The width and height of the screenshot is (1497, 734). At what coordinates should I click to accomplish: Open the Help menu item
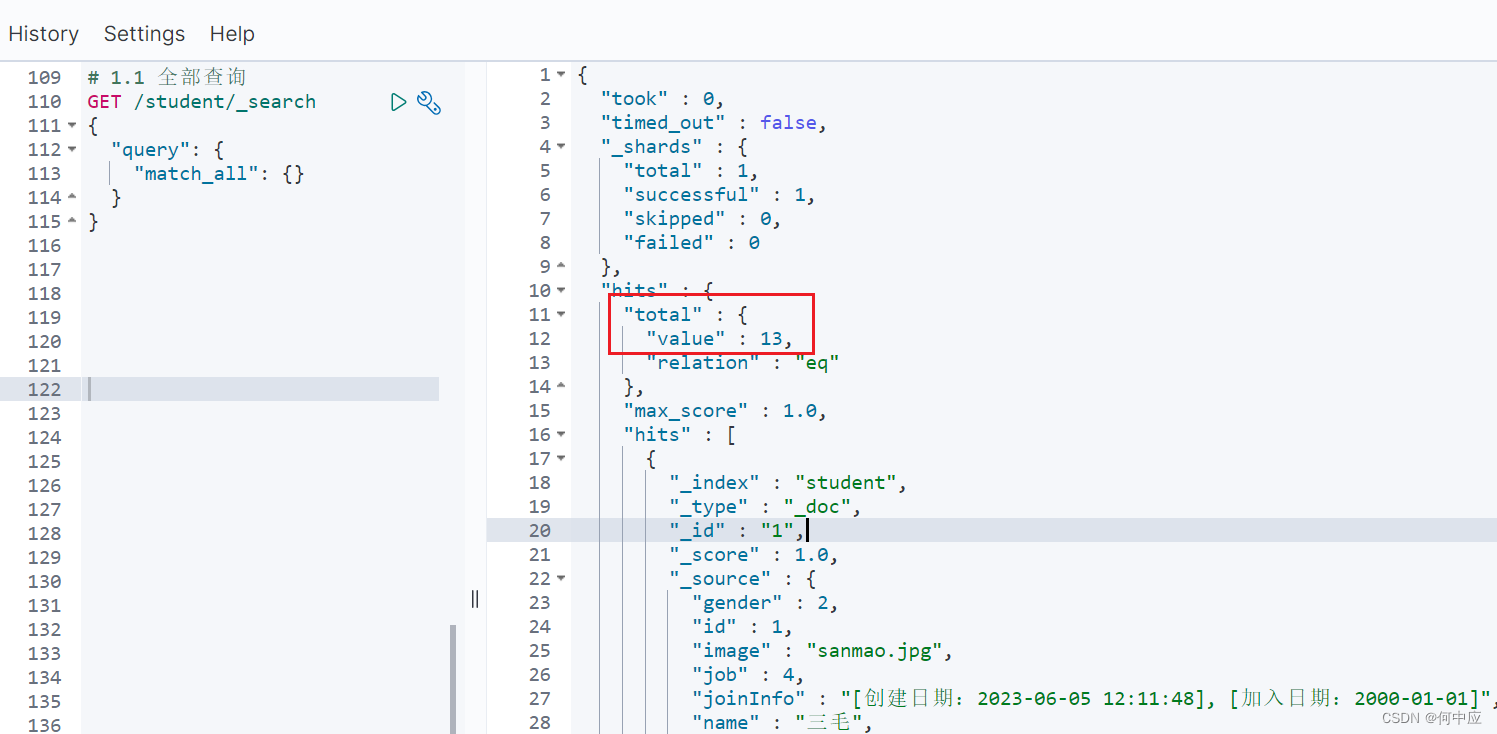pos(232,34)
